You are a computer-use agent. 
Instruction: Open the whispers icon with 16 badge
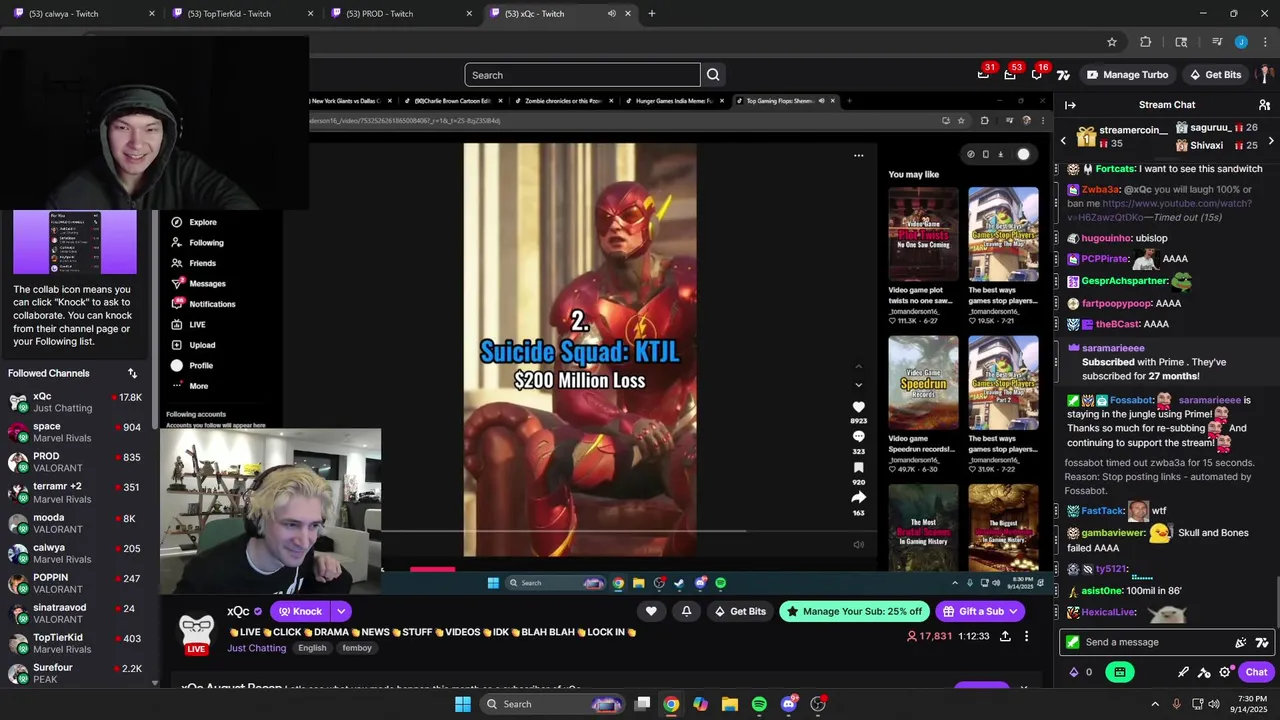(1037, 75)
